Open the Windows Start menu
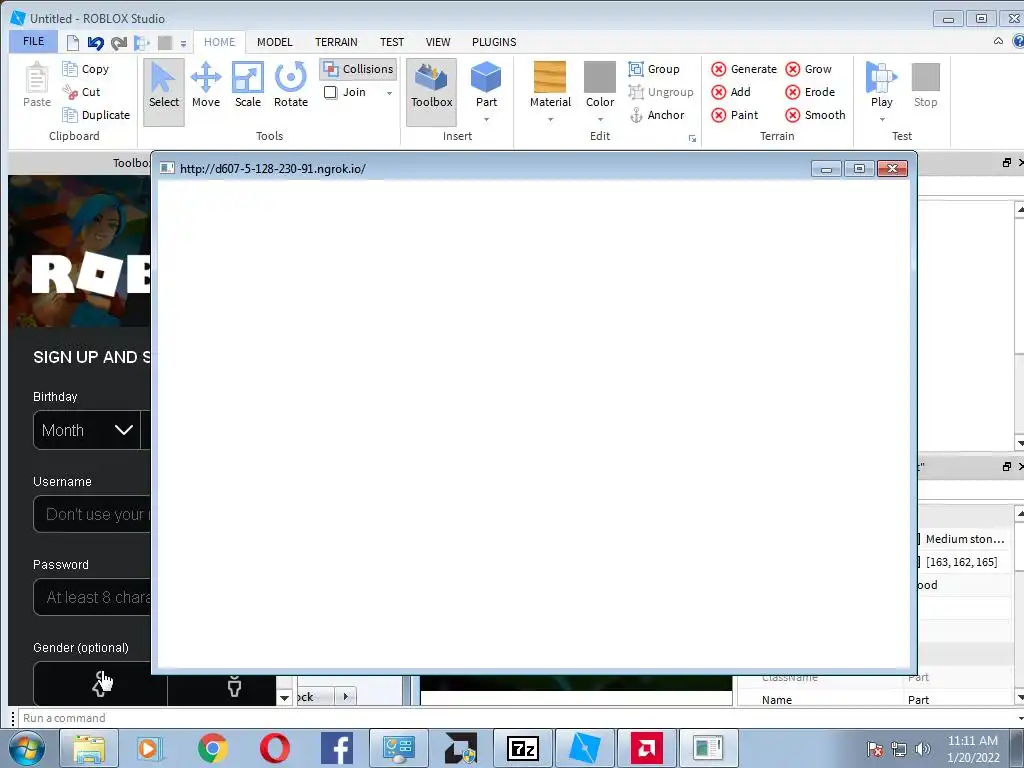This screenshot has height=768, width=1024. pos(27,748)
